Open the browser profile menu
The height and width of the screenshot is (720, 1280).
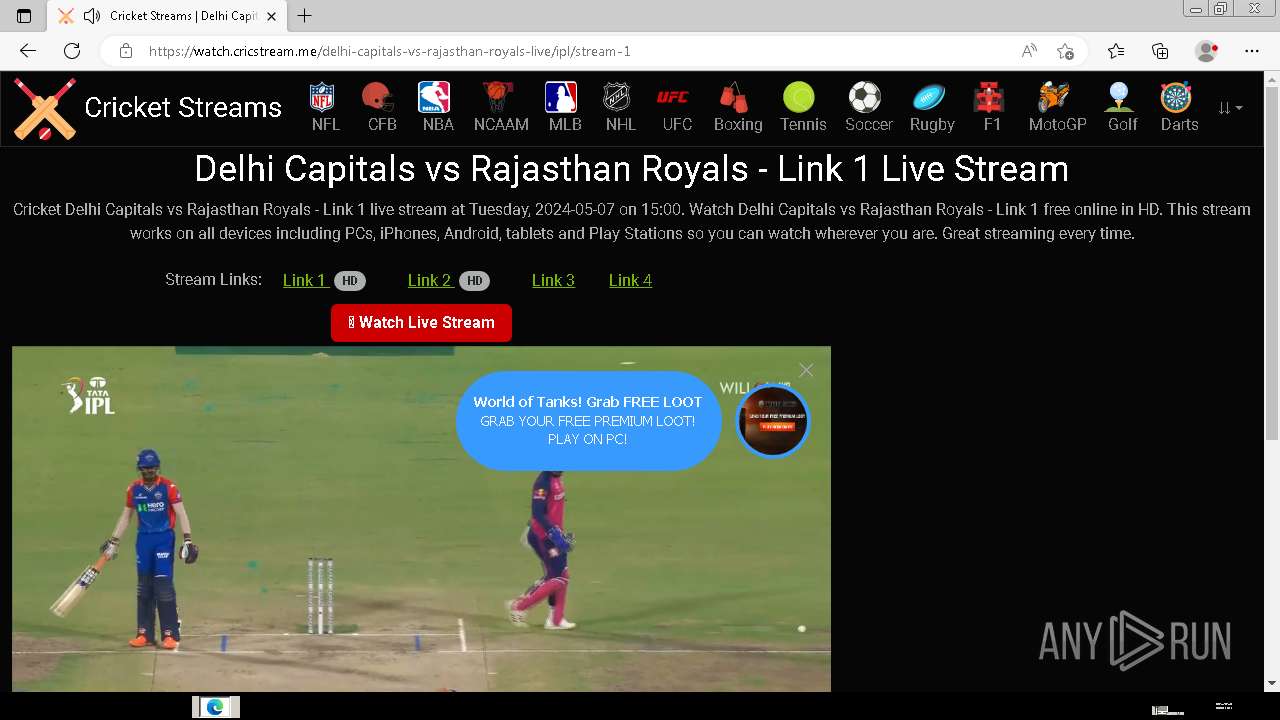pyautogui.click(x=1207, y=51)
